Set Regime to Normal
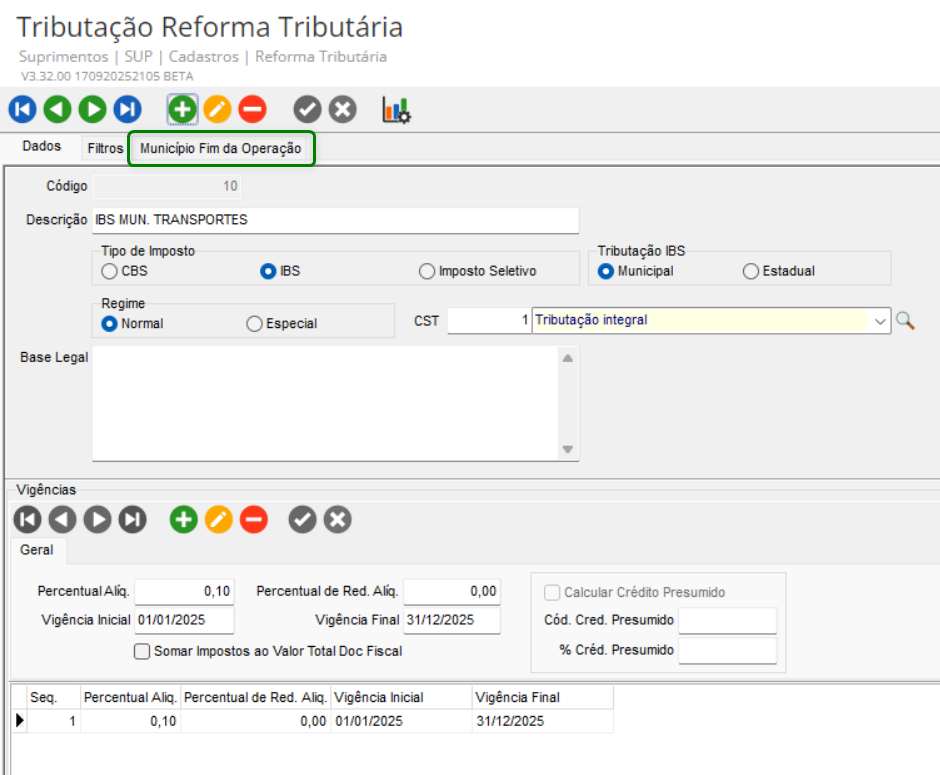 click(x=109, y=324)
